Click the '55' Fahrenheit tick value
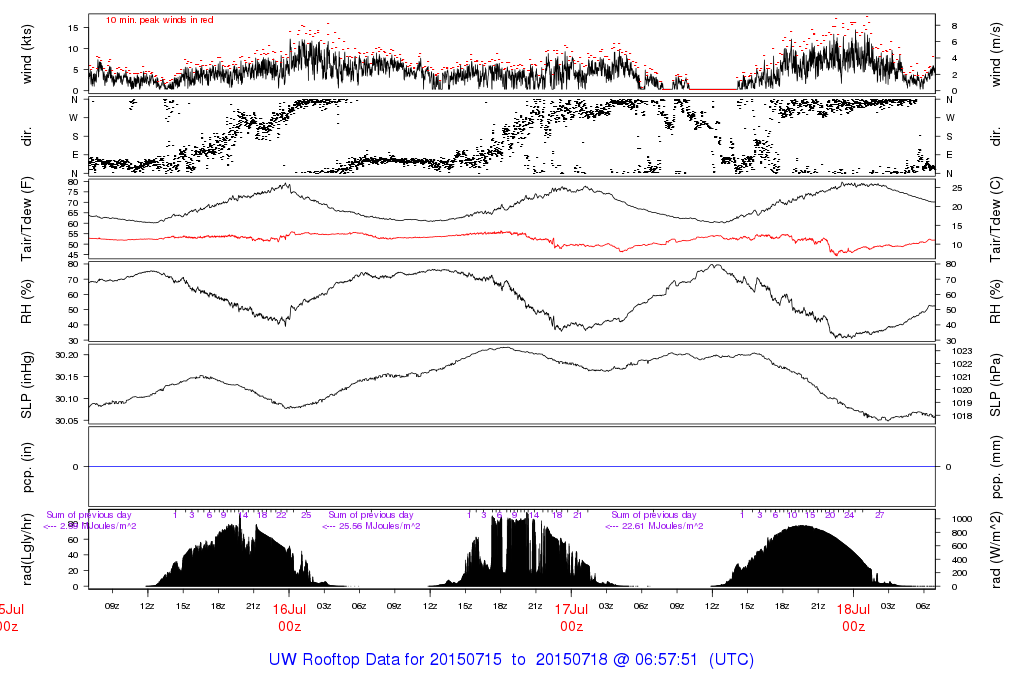Viewport: 1024px width, 700px height. click(72, 234)
